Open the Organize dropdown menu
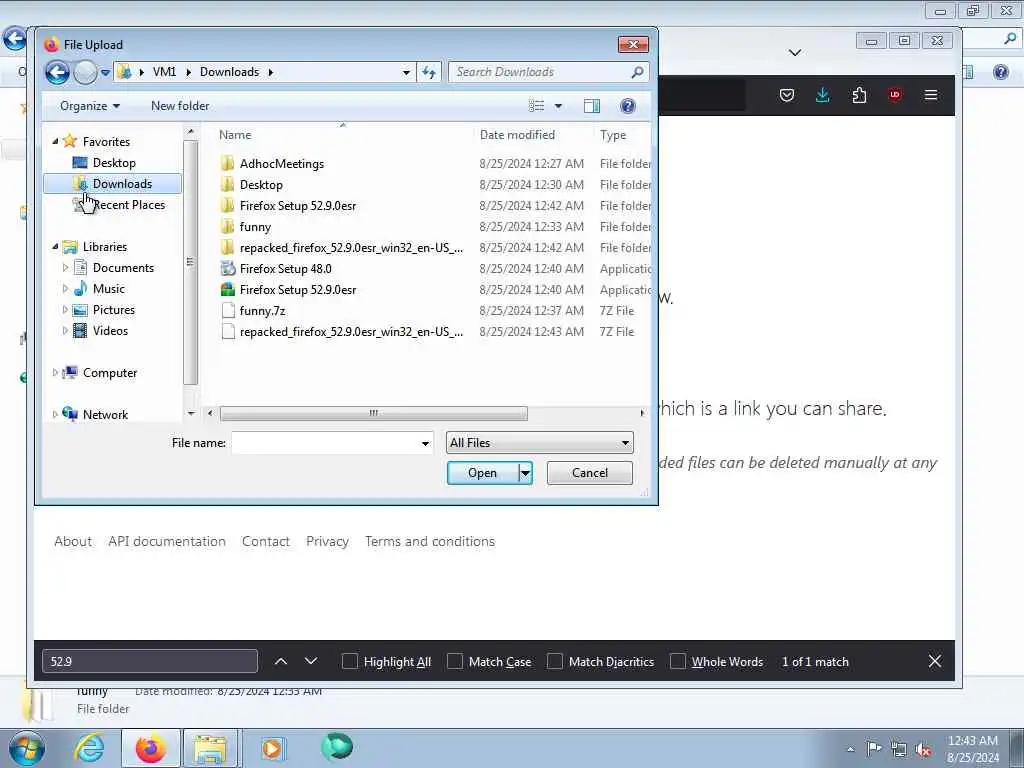The height and width of the screenshot is (768, 1024). [x=89, y=106]
